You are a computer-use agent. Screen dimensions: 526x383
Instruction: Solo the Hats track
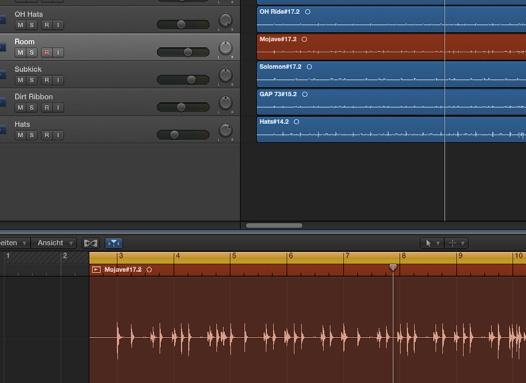(x=32, y=135)
